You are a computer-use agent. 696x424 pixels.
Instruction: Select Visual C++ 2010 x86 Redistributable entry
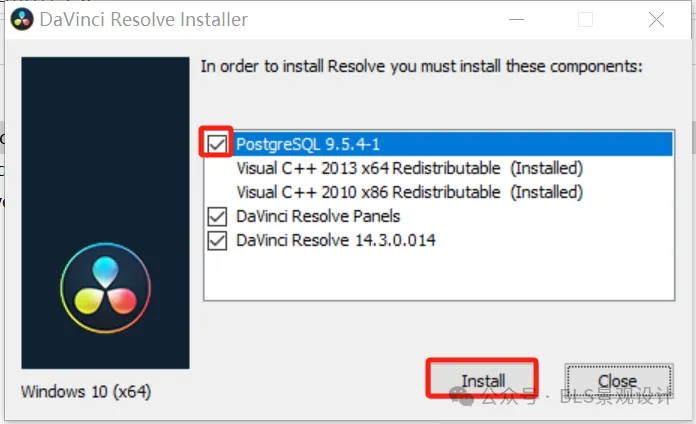coord(409,192)
